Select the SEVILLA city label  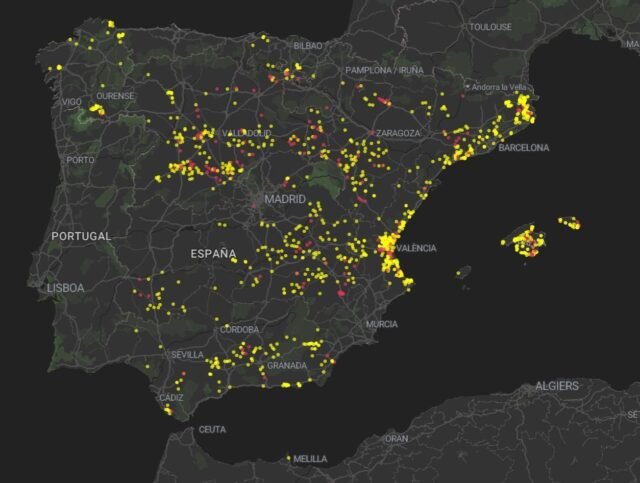(187, 354)
